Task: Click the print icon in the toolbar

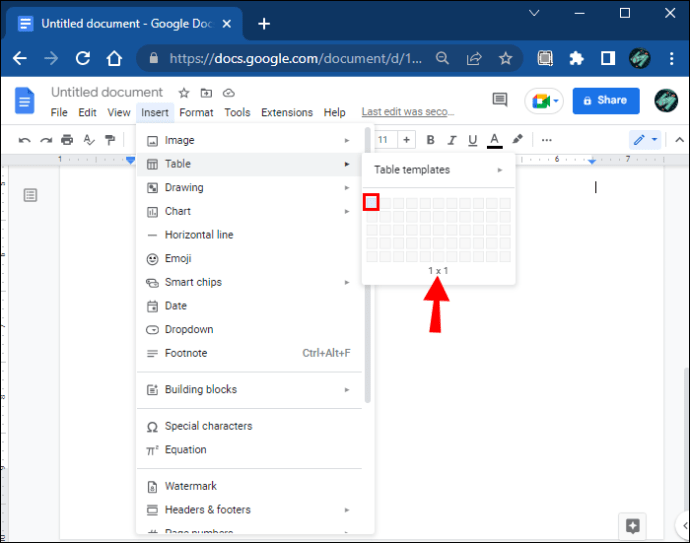Action: pos(67,140)
